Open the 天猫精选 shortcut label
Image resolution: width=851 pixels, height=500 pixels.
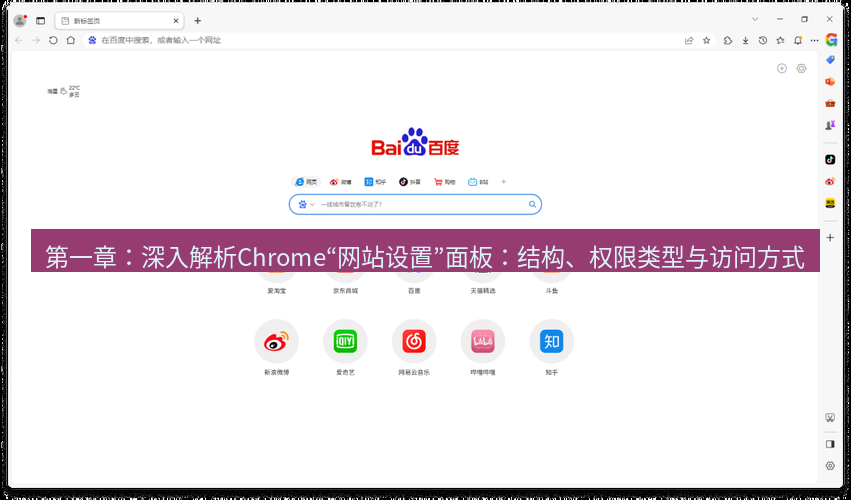pos(483,291)
